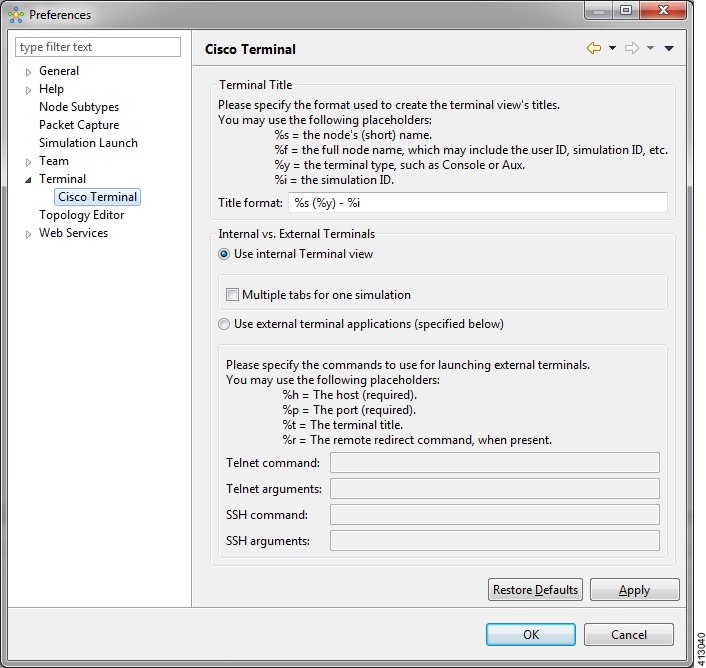This screenshot has height=668, width=706.
Task: Click the SSH command field
Action: (495, 515)
